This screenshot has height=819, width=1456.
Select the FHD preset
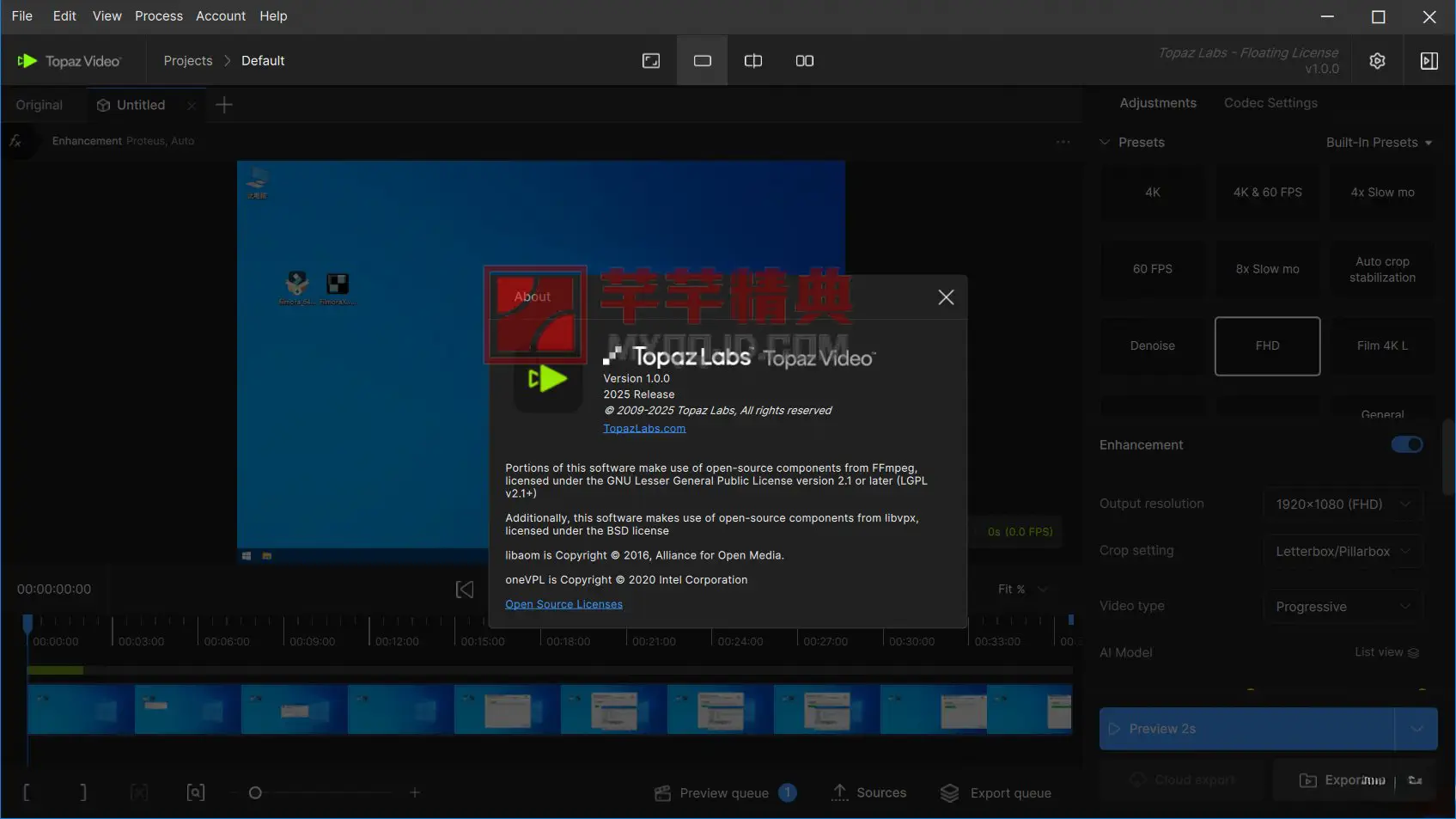[1268, 346]
